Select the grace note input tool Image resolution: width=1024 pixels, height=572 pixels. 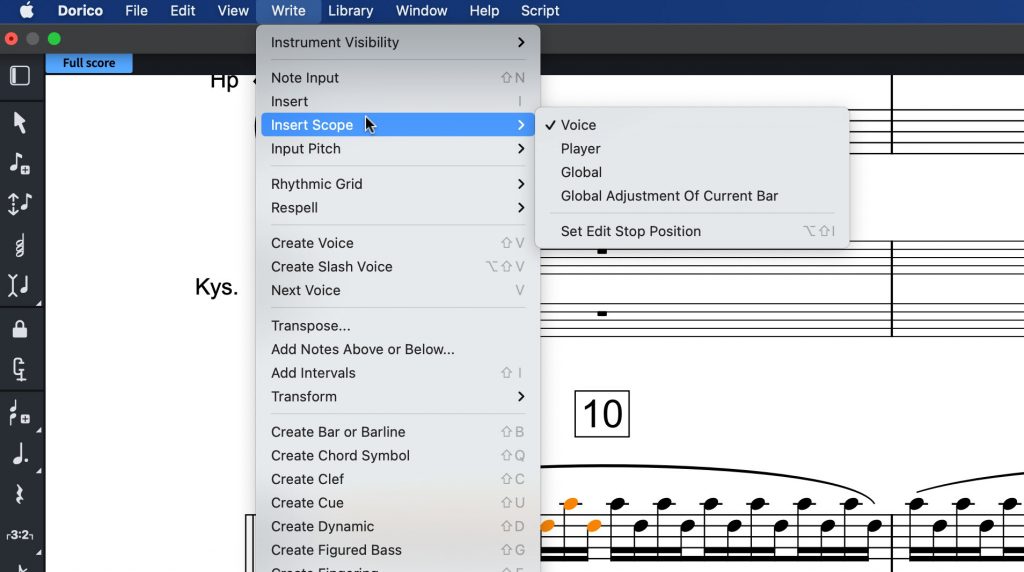pyautogui.click(x=20, y=413)
